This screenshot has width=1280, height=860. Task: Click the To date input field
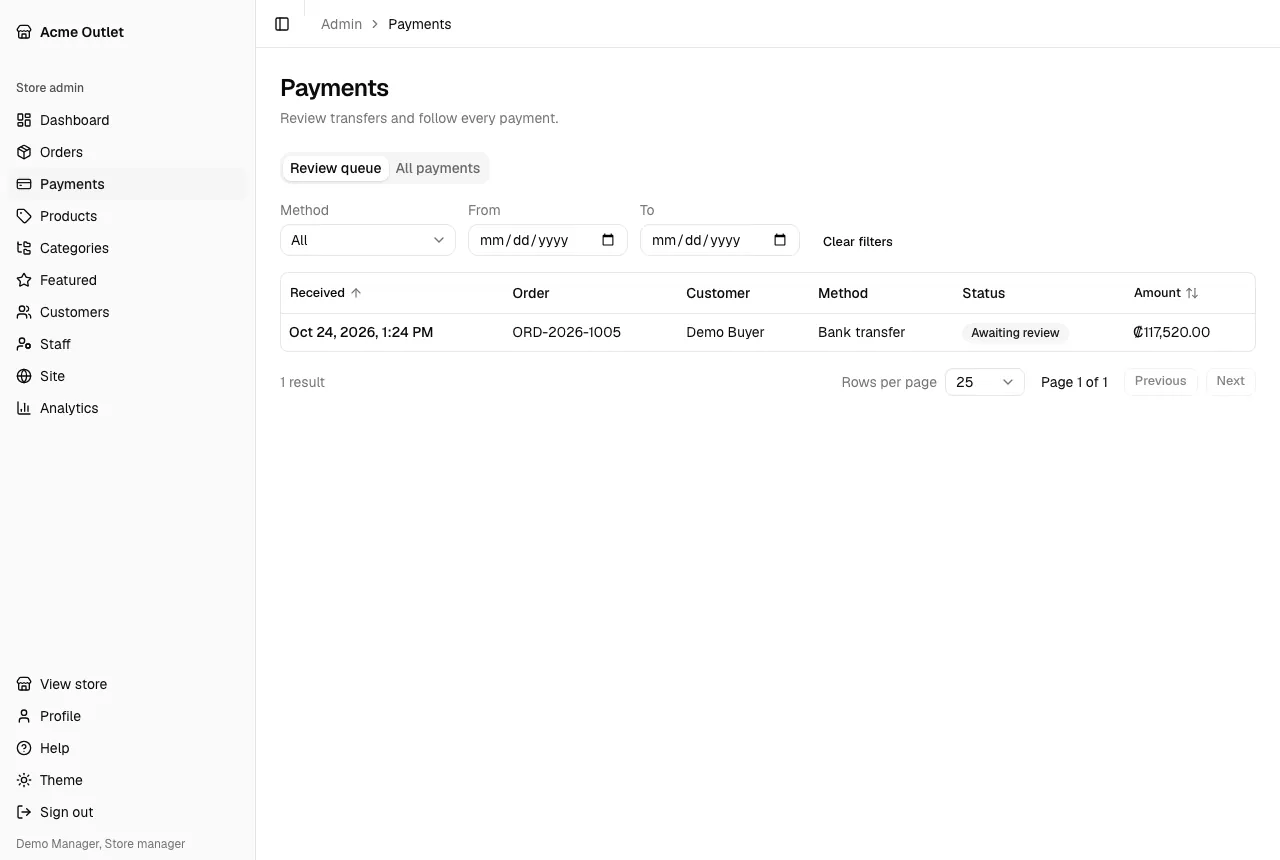tap(720, 240)
